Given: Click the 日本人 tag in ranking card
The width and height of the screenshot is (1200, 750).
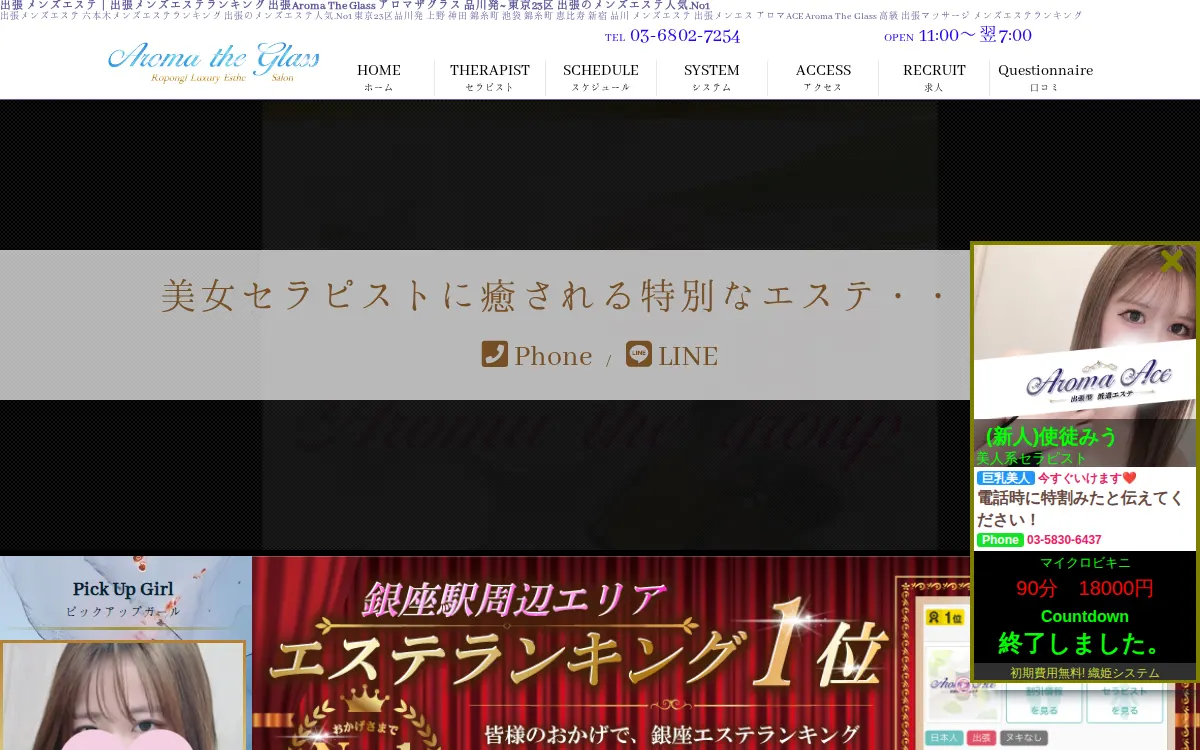Looking at the screenshot, I should 945,738.
